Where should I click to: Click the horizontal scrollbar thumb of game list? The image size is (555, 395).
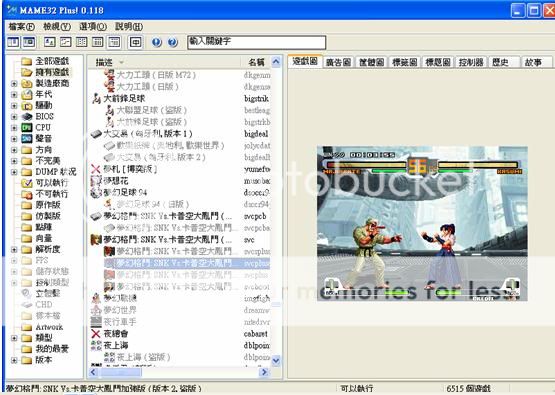tap(120, 372)
